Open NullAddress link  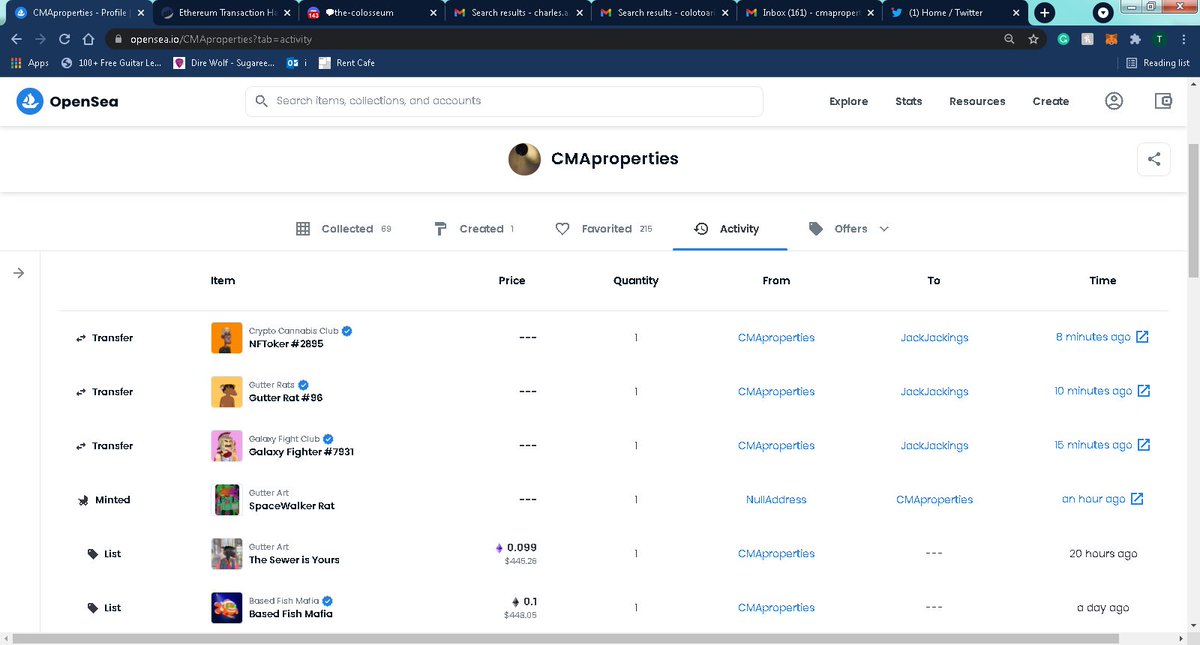[x=776, y=499]
